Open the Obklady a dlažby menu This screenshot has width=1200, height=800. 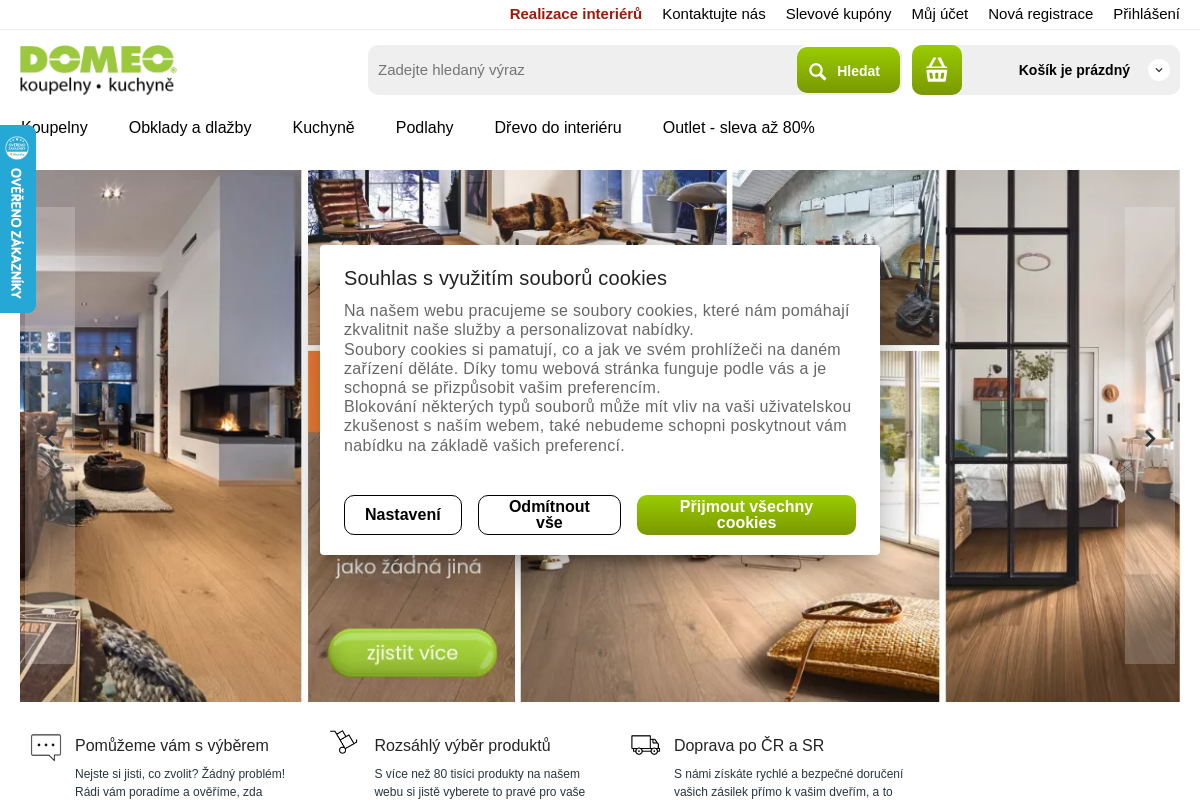tap(190, 128)
